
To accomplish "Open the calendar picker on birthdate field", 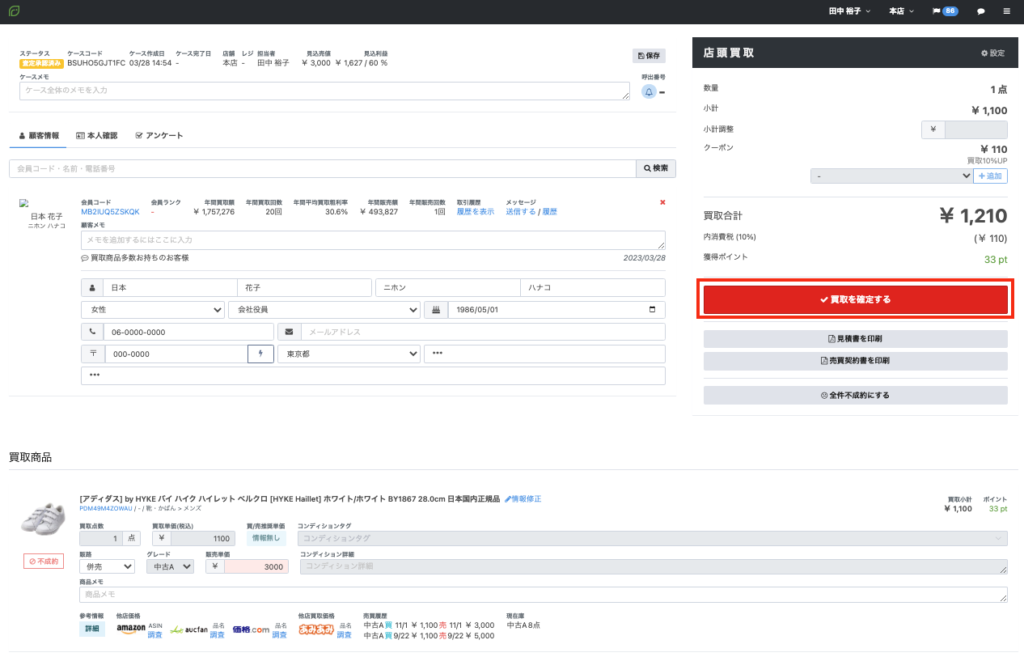I will [x=652, y=310].
